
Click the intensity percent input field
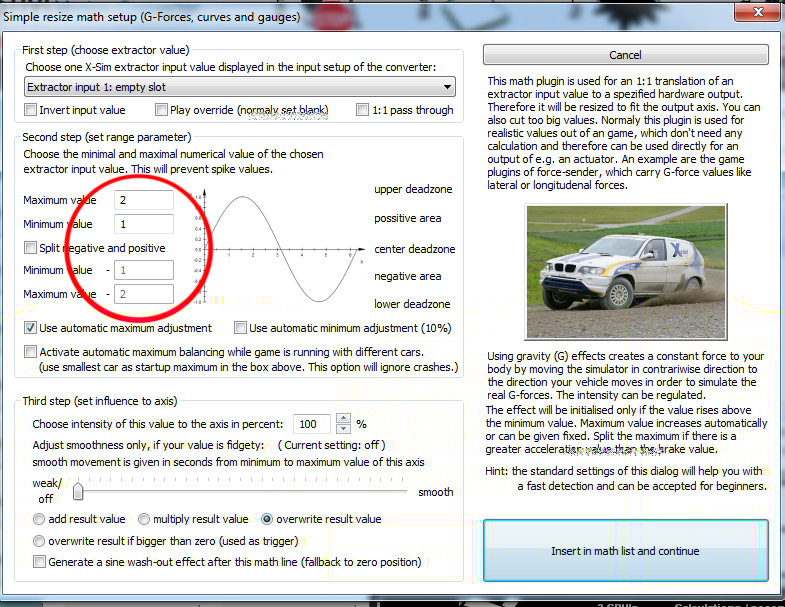[x=312, y=424]
